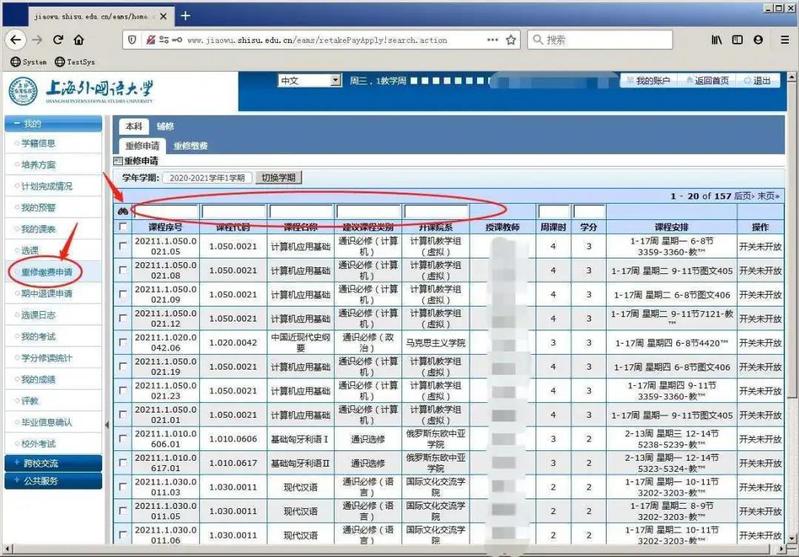799x557 pixels.
Task: Expand the 公共服务 sidebar section
Action: click(52, 480)
